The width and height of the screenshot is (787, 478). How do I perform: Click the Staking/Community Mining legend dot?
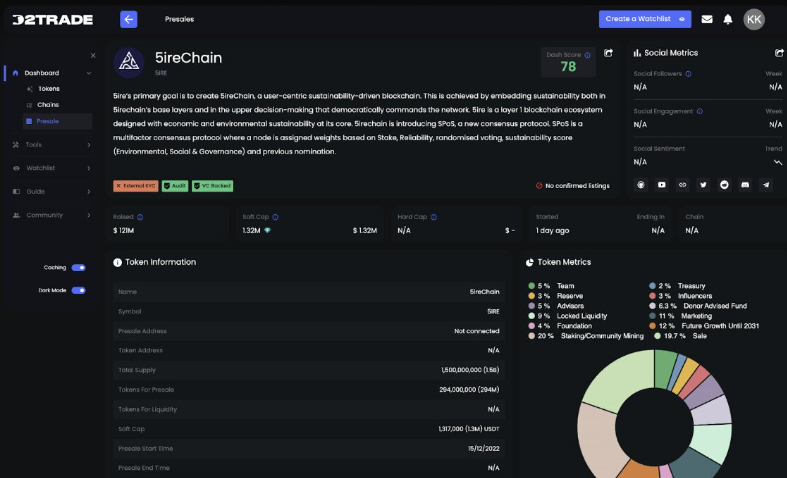[532, 336]
